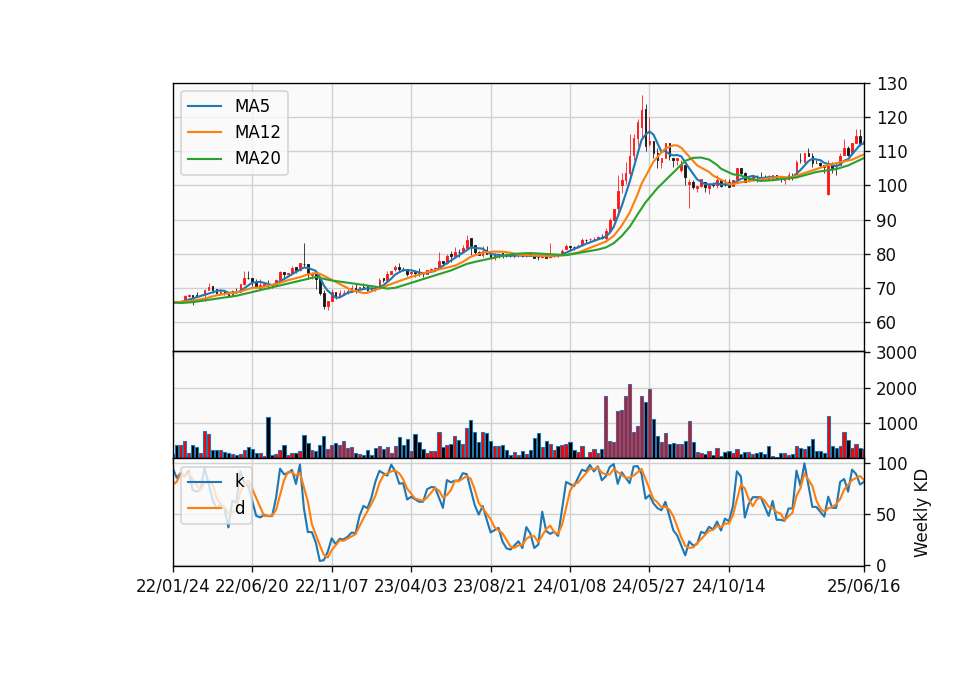Click price axis value 70
The image size is (960, 690).
coord(887,288)
